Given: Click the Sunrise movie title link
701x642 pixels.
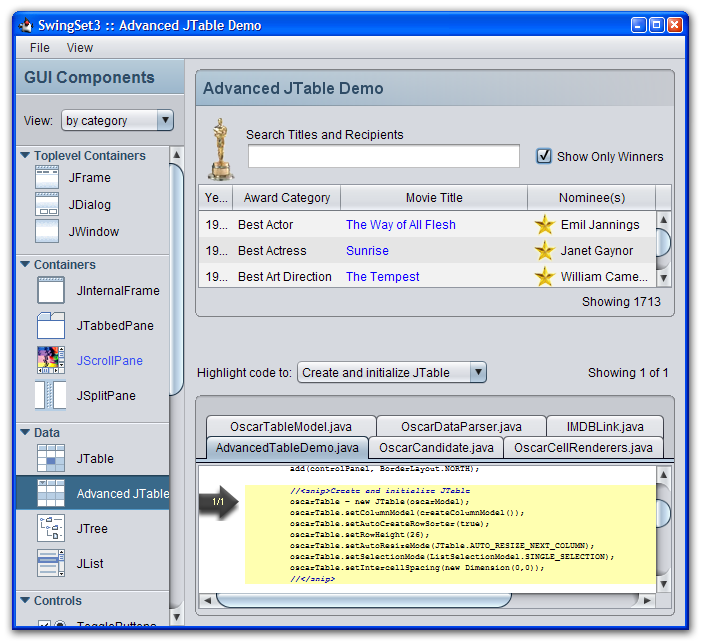Looking at the screenshot, I should (x=367, y=251).
